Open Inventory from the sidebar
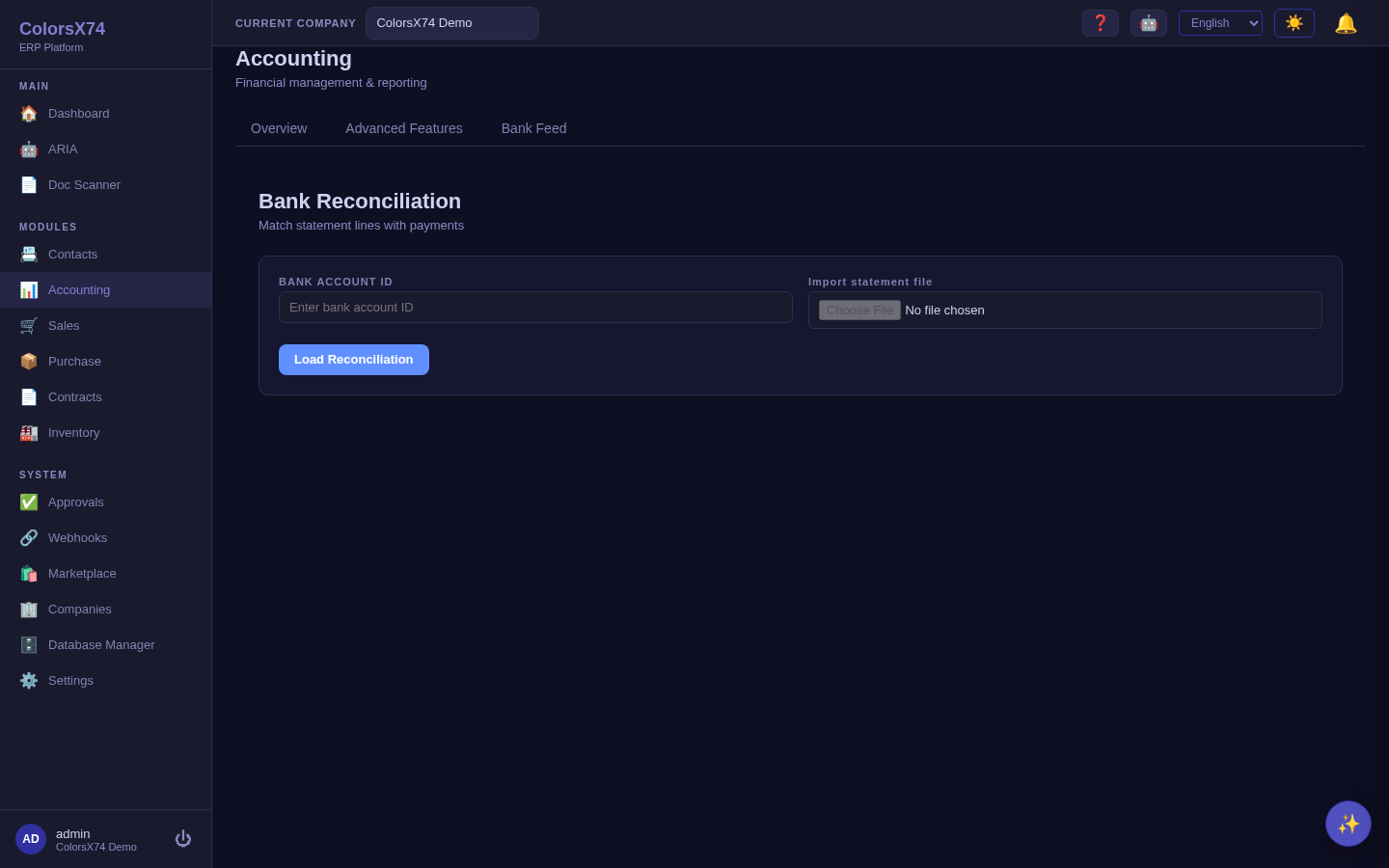1389x868 pixels. (106, 433)
